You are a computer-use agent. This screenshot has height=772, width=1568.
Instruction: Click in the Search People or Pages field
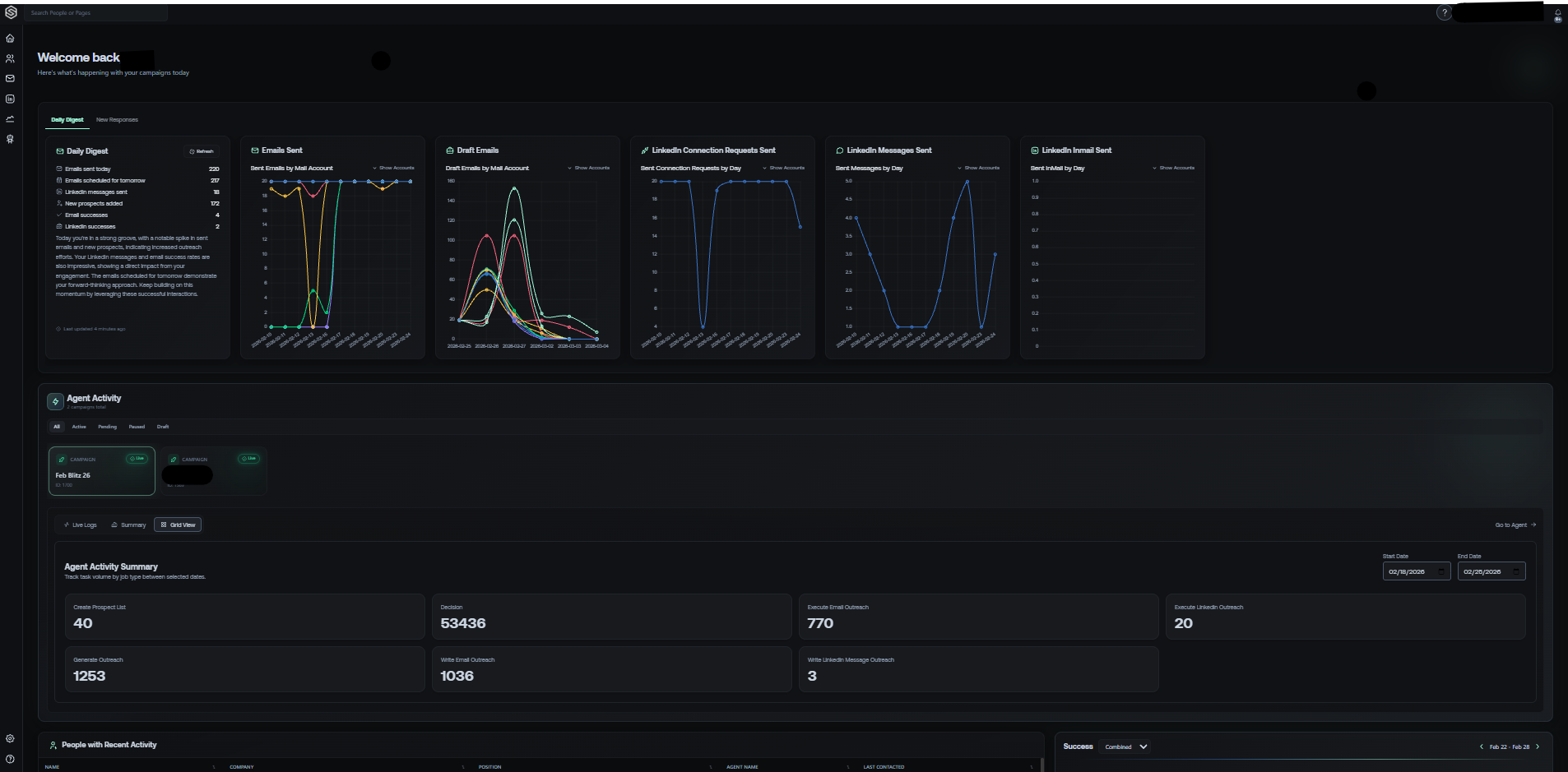95,13
